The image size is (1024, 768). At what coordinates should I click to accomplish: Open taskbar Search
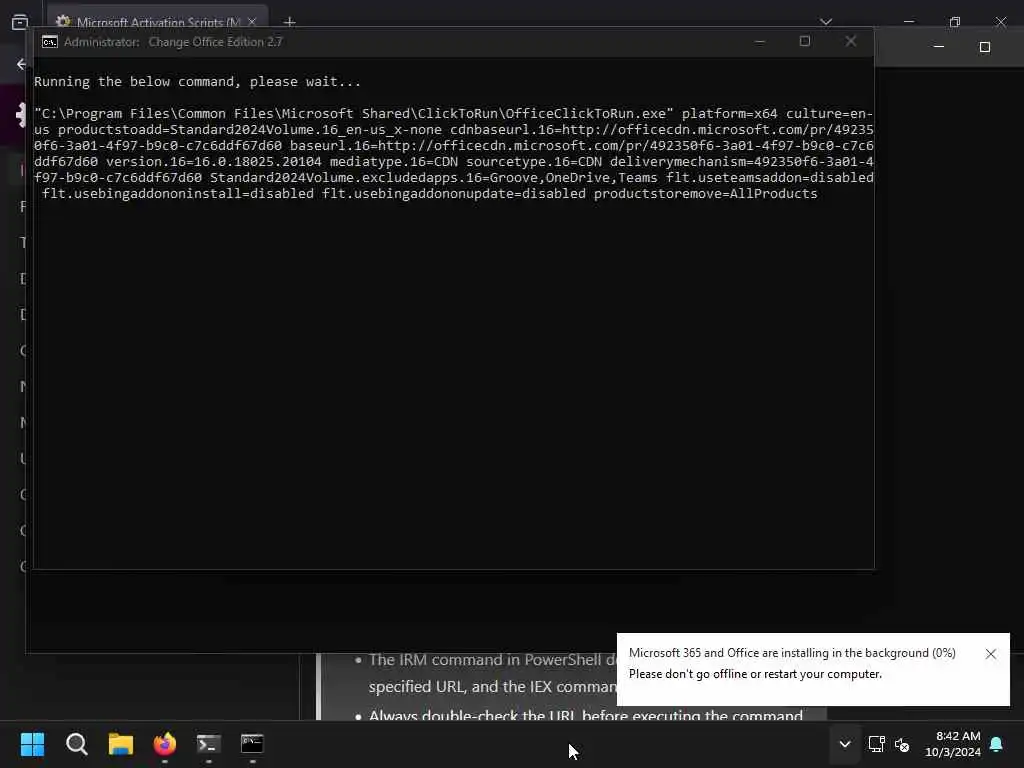point(76,744)
